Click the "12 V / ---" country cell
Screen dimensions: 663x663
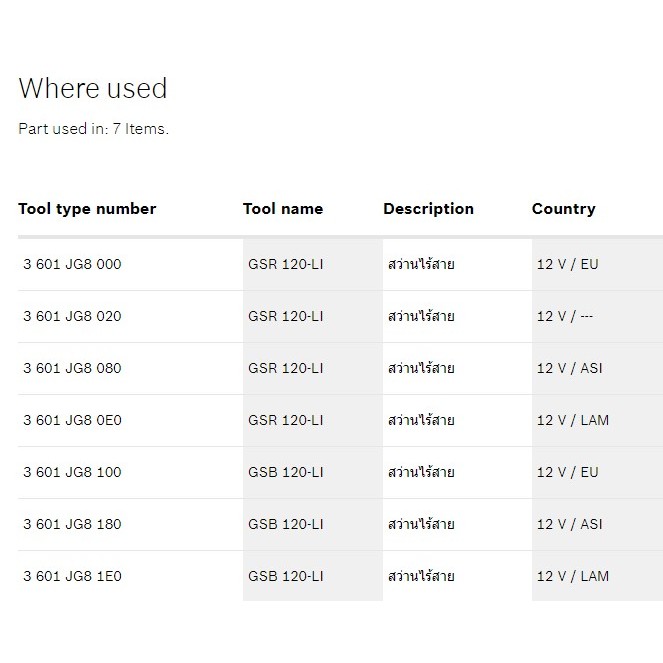click(x=565, y=317)
